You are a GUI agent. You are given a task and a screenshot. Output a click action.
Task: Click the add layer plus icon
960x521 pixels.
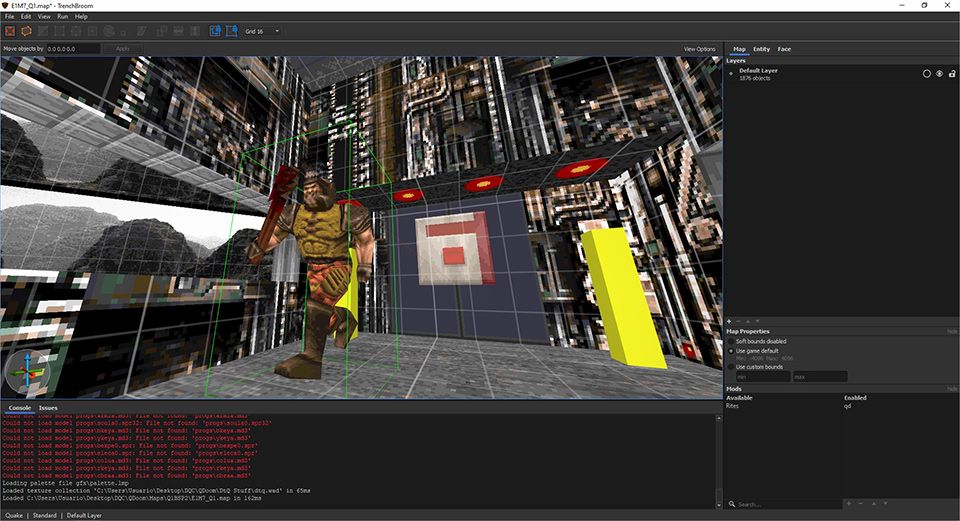click(729, 321)
